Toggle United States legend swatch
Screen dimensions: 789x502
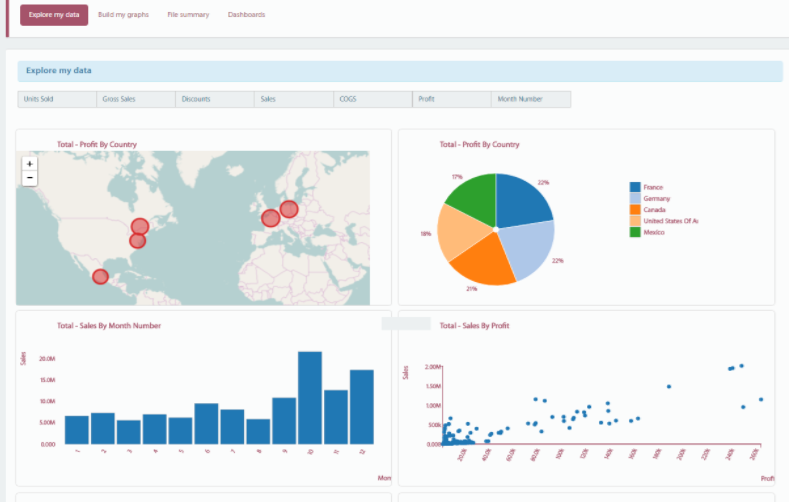[635, 221]
